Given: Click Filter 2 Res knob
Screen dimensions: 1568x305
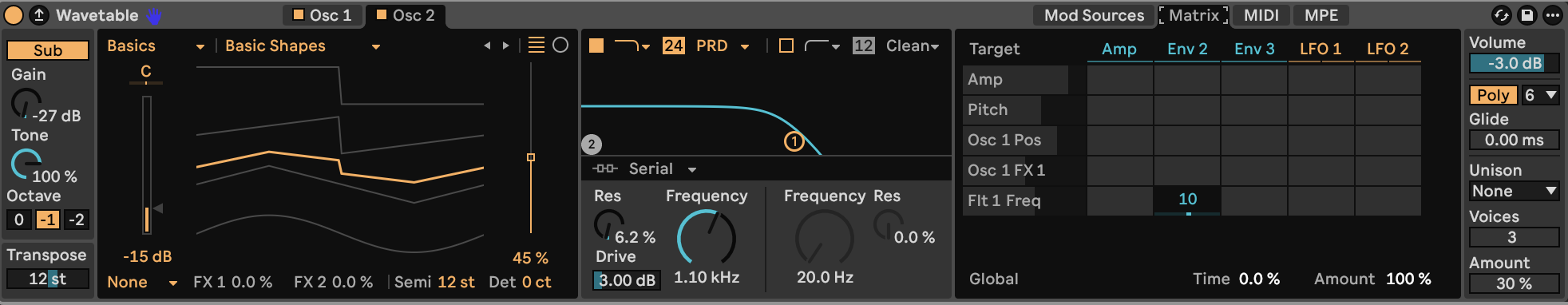Looking at the screenshot, I should 888,224.
